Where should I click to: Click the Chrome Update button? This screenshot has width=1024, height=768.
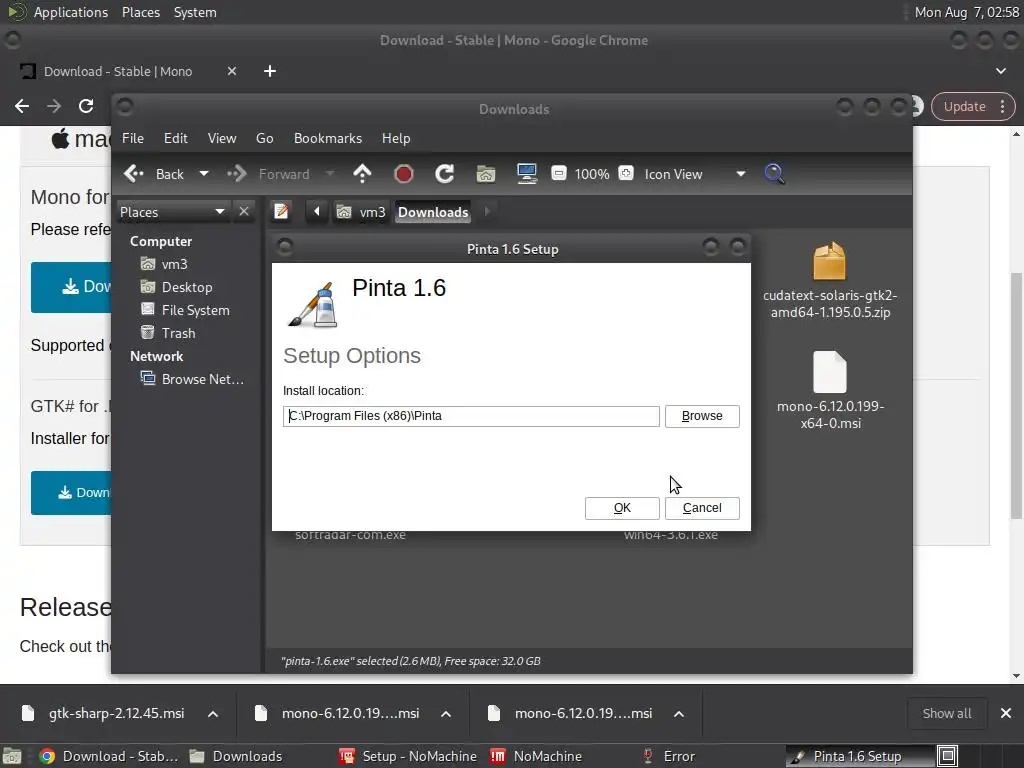tap(973, 106)
